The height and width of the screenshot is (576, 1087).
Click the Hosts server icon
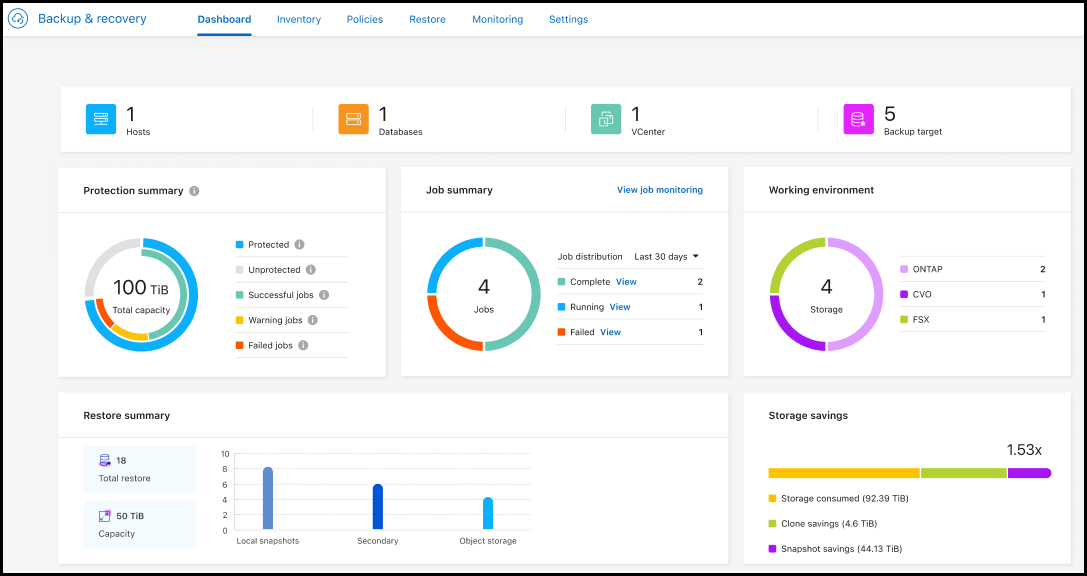click(101, 119)
